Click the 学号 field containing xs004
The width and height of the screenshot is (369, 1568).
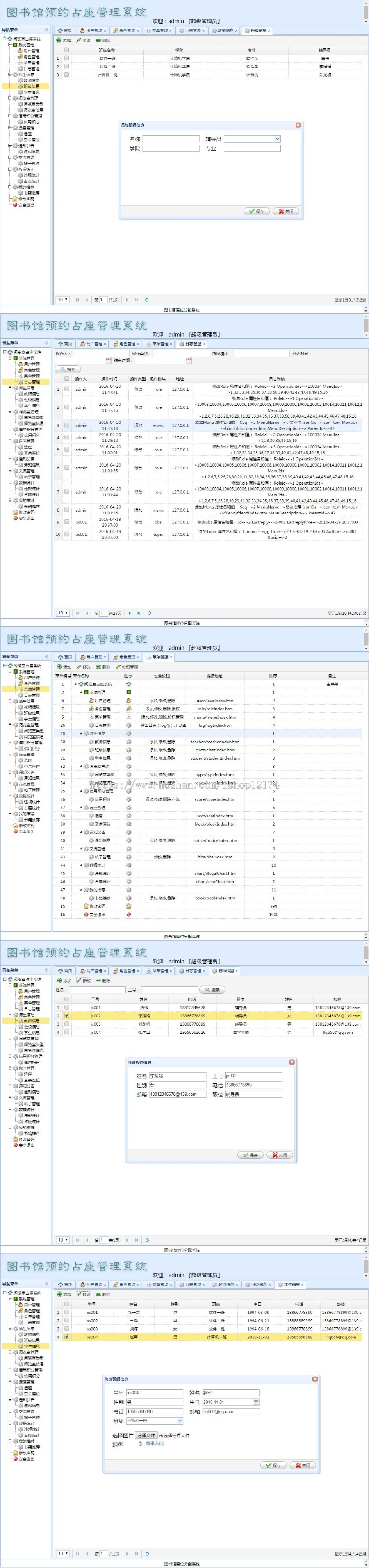click(x=155, y=1393)
